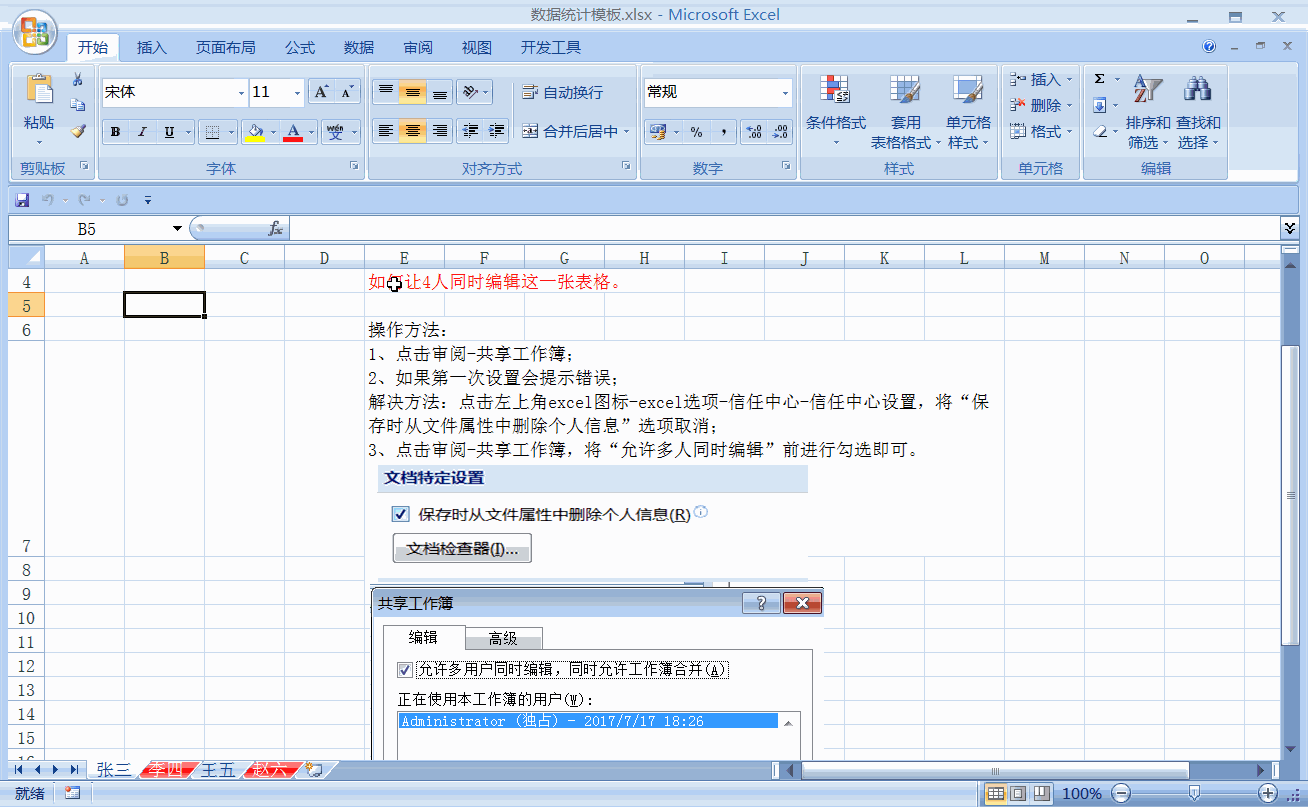Click the Bottom Align icon
Screen dimensions: 1308x807
(439, 92)
